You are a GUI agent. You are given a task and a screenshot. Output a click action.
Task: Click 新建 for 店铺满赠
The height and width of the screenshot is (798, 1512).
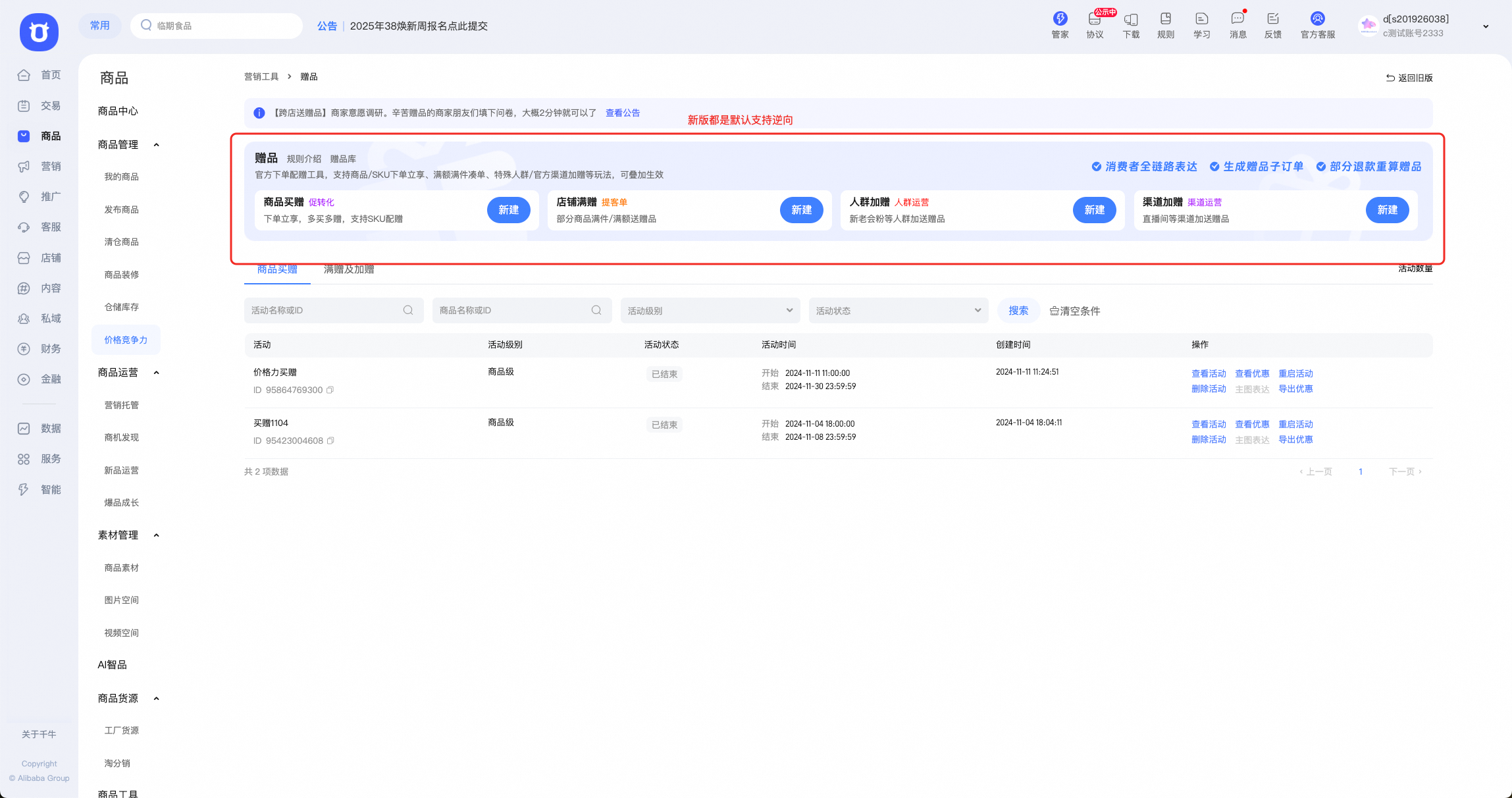[x=801, y=210]
